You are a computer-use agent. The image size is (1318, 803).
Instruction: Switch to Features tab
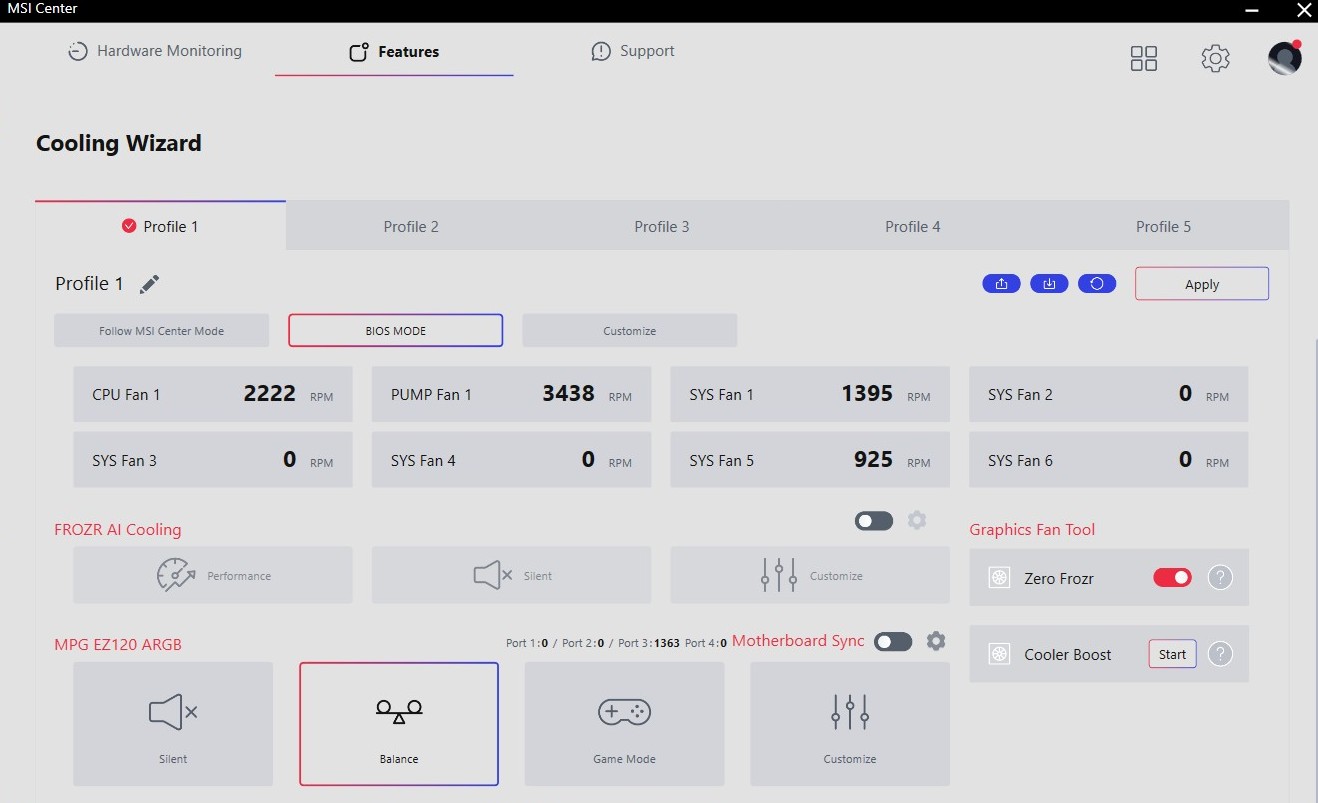click(x=394, y=52)
